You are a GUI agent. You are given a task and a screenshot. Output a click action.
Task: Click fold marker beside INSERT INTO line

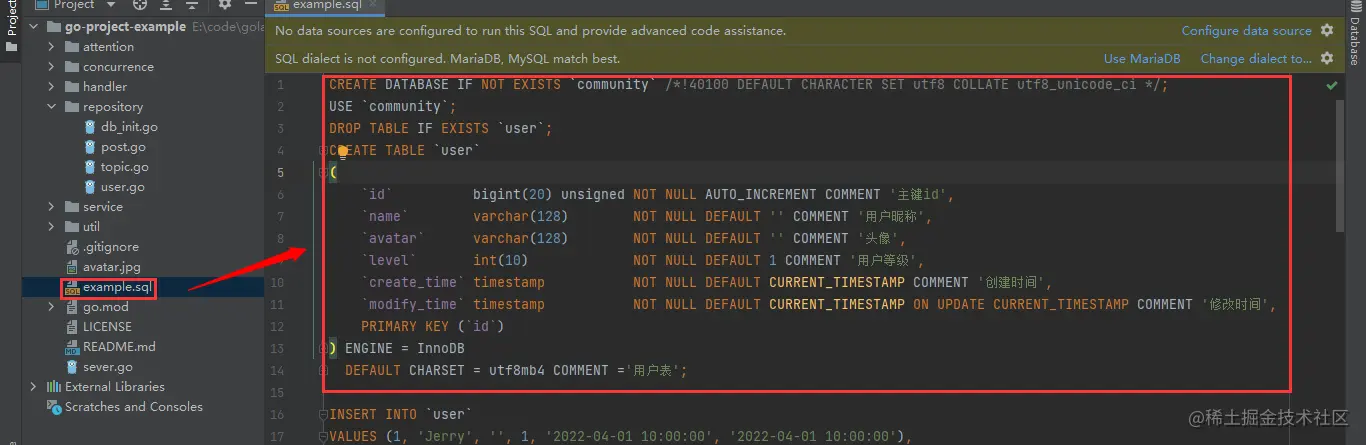point(322,414)
